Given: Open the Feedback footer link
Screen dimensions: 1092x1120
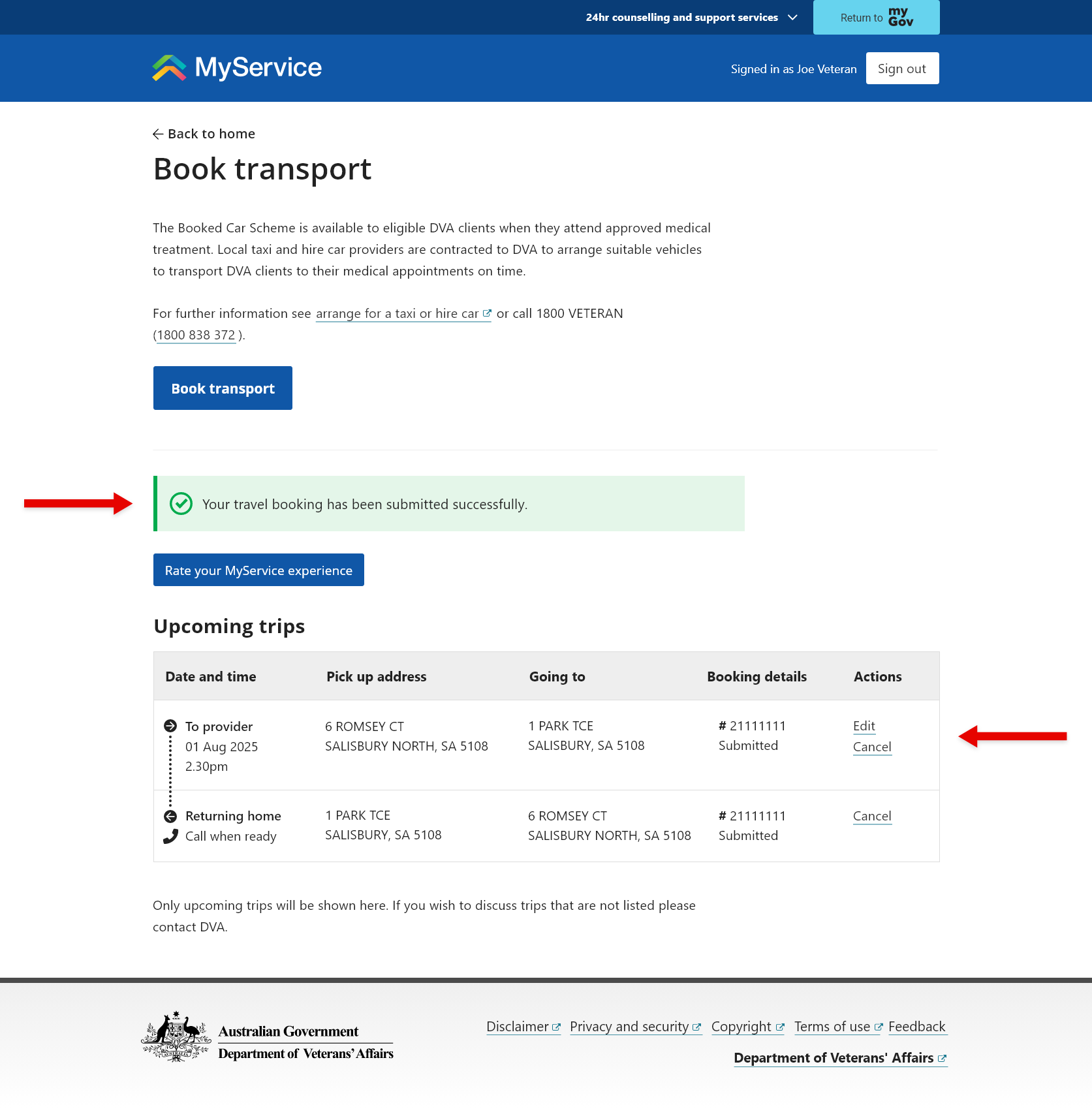Looking at the screenshot, I should tap(916, 1027).
